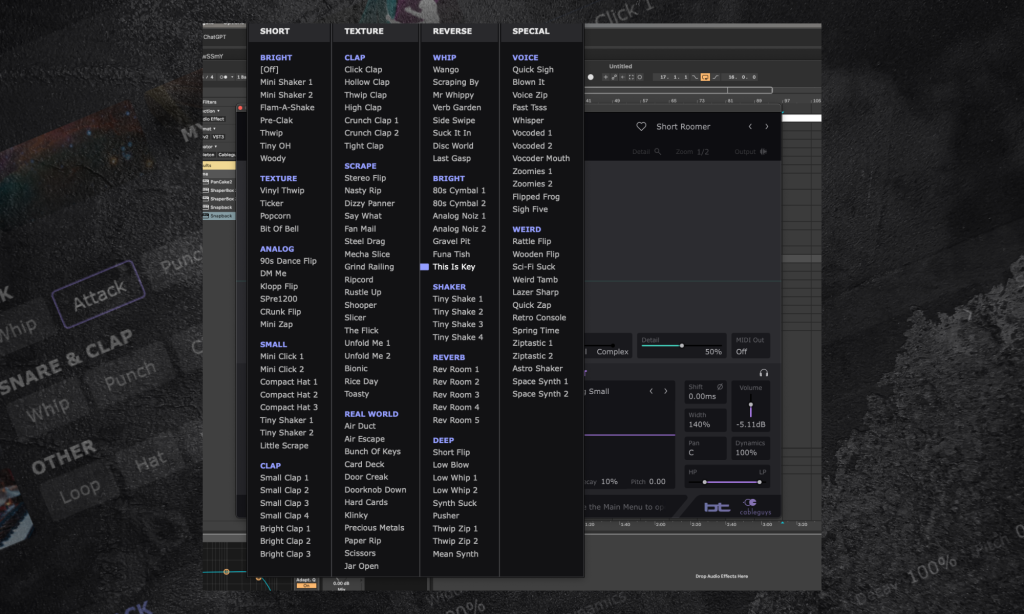Open the MIDI Out dropdown
This screenshot has width=1024, height=614.
(749, 346)
